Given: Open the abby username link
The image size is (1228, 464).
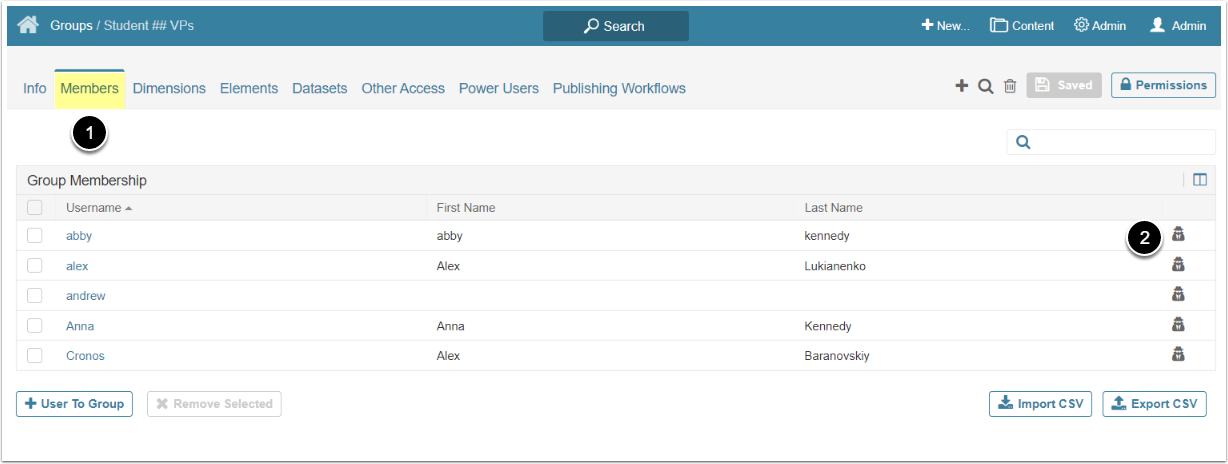Looking at the screenshot, I should [x=79, y=236].
